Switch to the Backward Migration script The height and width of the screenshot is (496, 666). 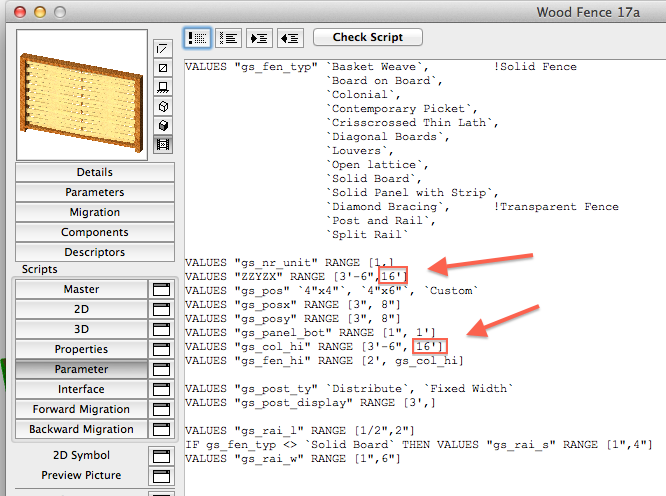82,429
